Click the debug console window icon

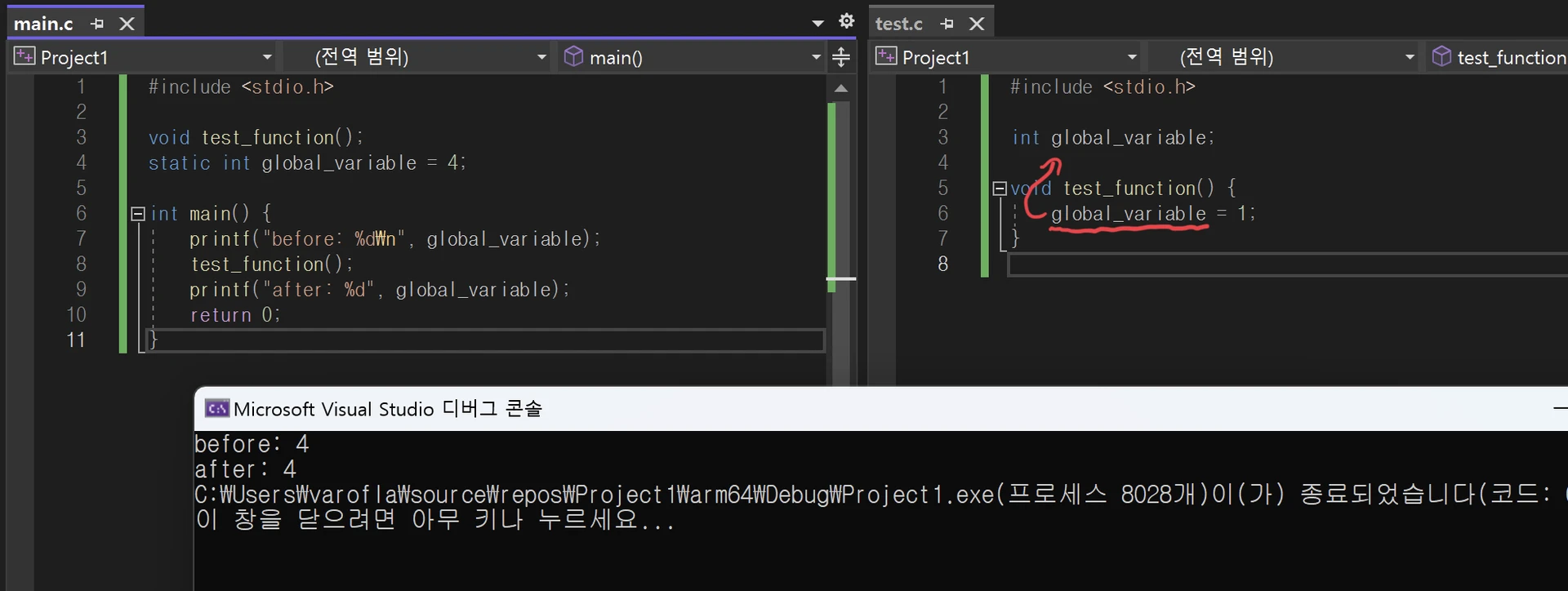(216, 408)
